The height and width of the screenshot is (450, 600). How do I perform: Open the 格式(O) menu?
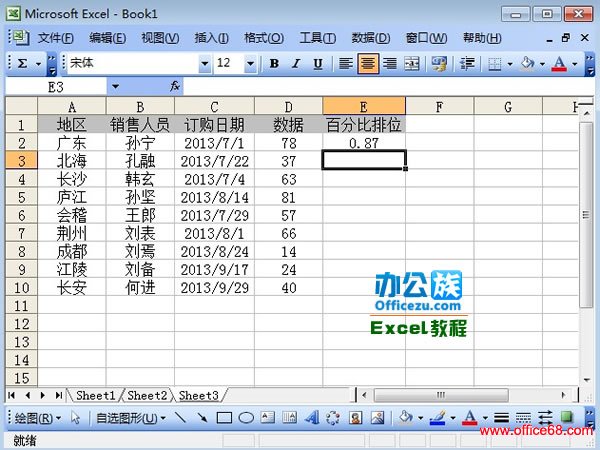tap(264, 38)
